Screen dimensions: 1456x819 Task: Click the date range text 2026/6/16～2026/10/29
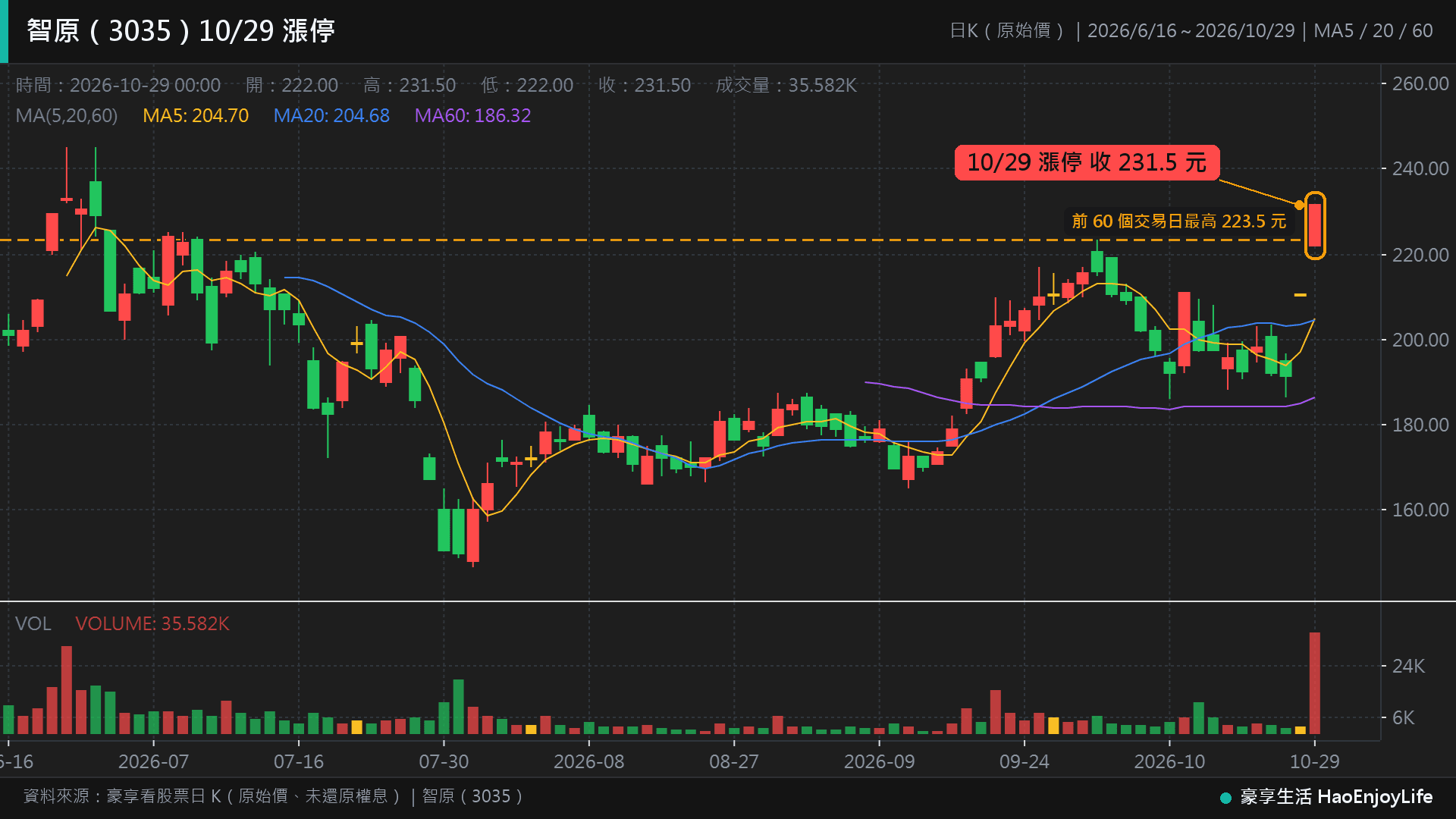(x=1191, y=31)
